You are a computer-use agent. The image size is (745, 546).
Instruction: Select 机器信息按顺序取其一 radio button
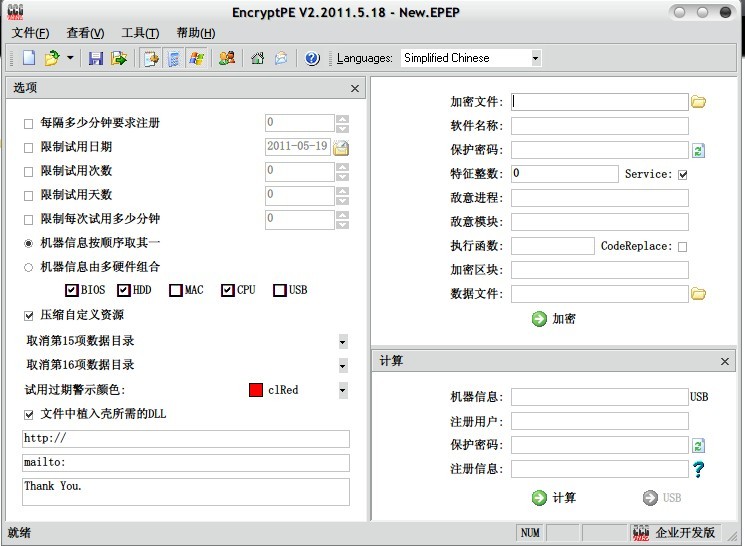click(29, 243)
